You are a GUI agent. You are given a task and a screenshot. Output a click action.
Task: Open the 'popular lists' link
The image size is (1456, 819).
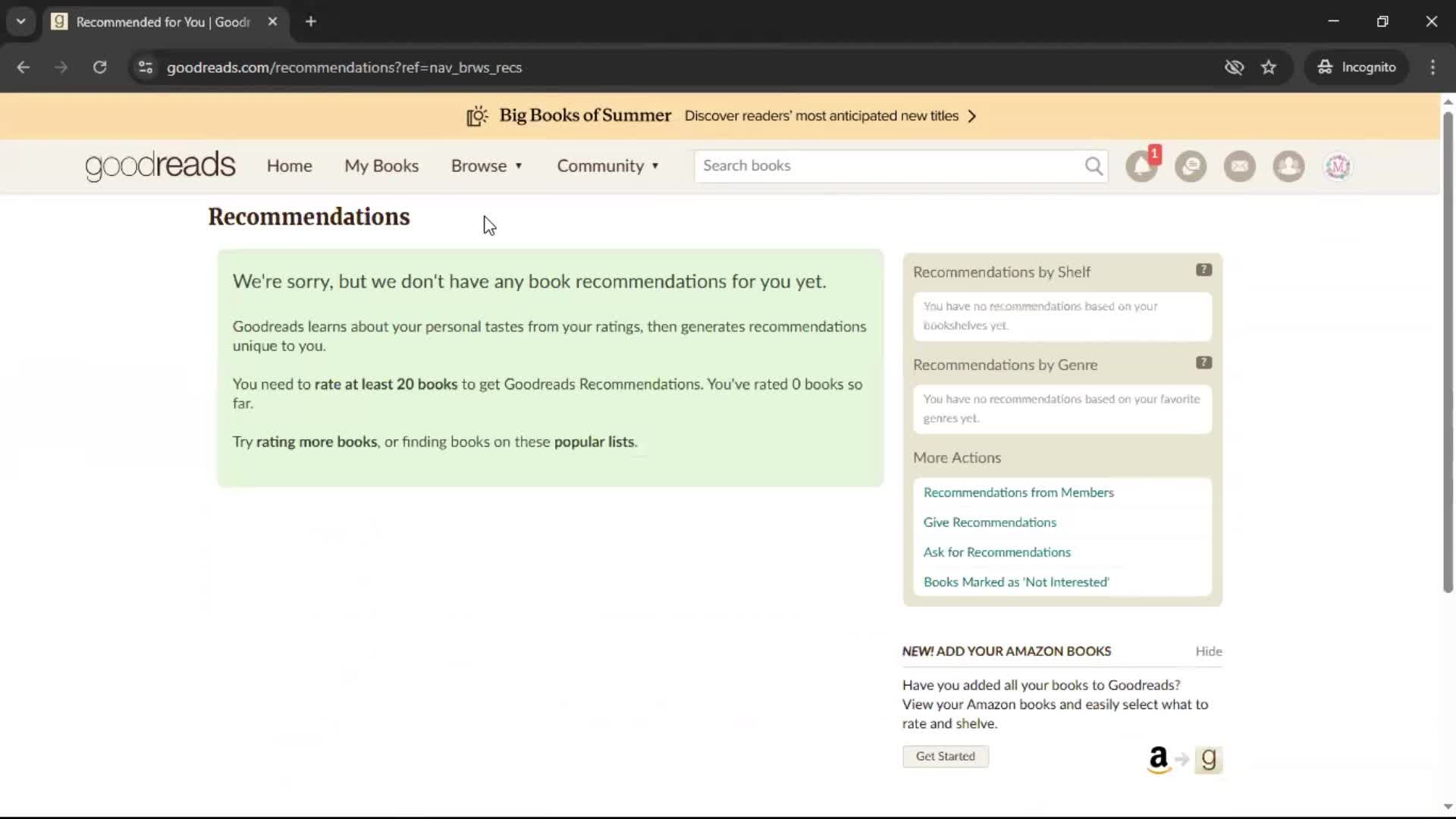594,442
